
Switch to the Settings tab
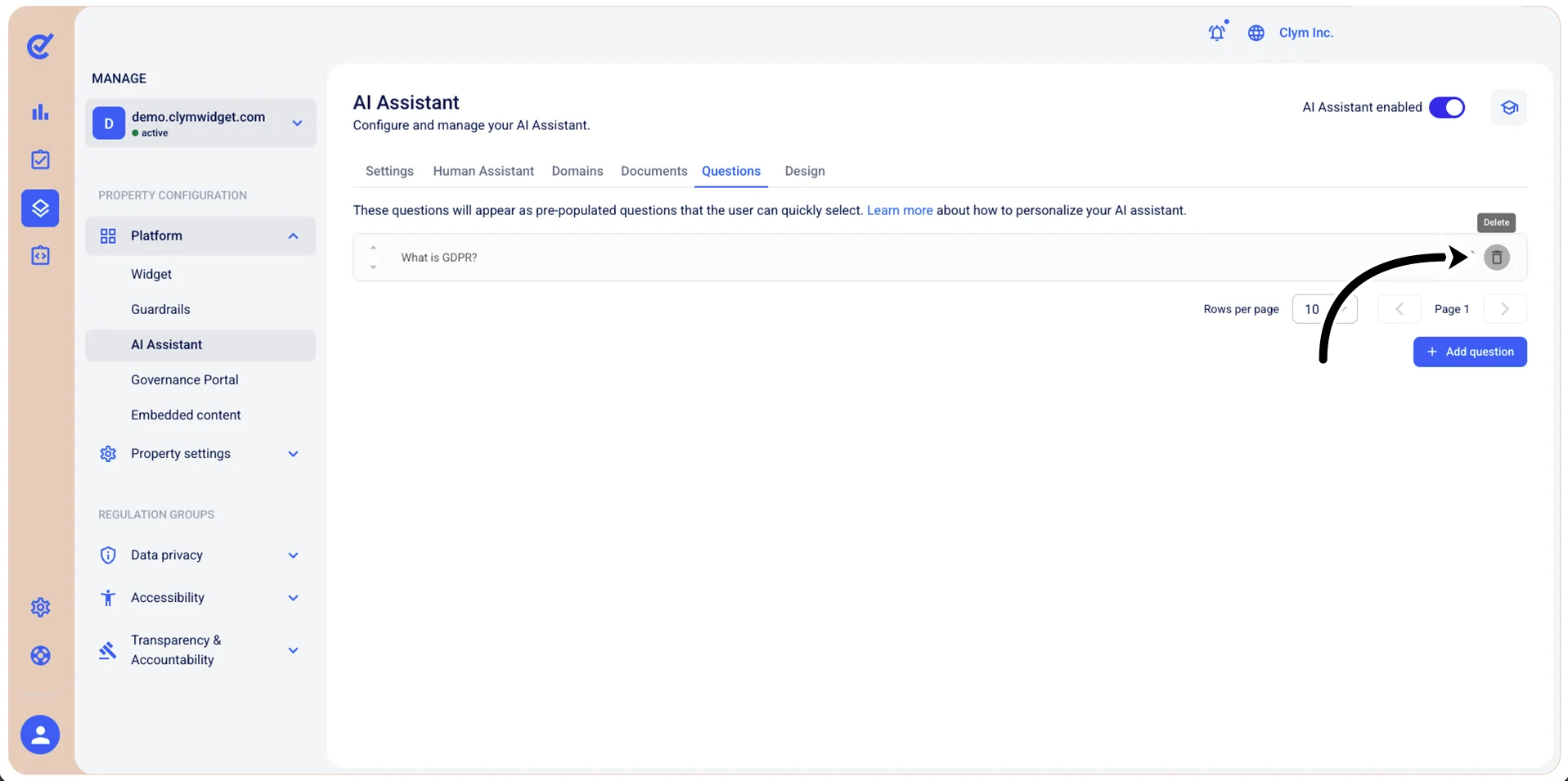click(x=389, y=171)
